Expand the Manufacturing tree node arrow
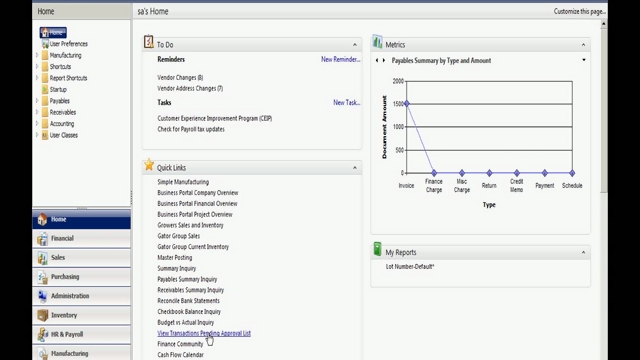 tap(37, 55)
